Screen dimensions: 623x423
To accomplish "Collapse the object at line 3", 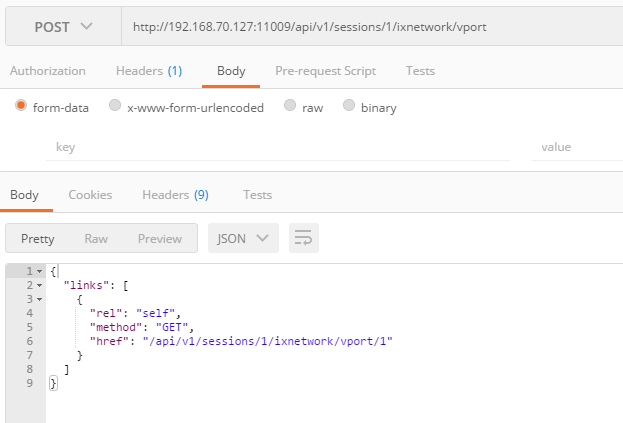I will pos(39,299).
